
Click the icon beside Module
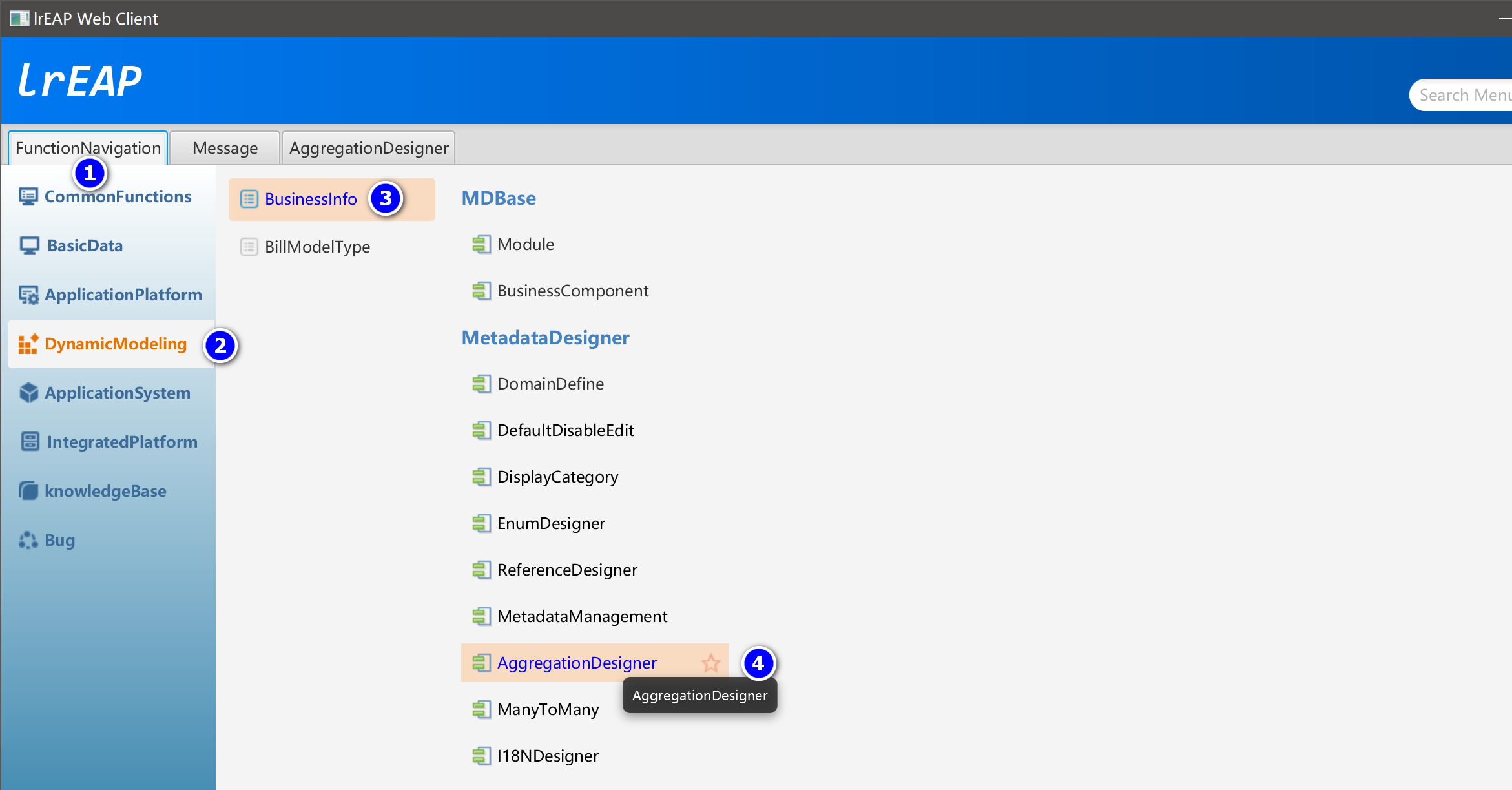tap(481, 244)
